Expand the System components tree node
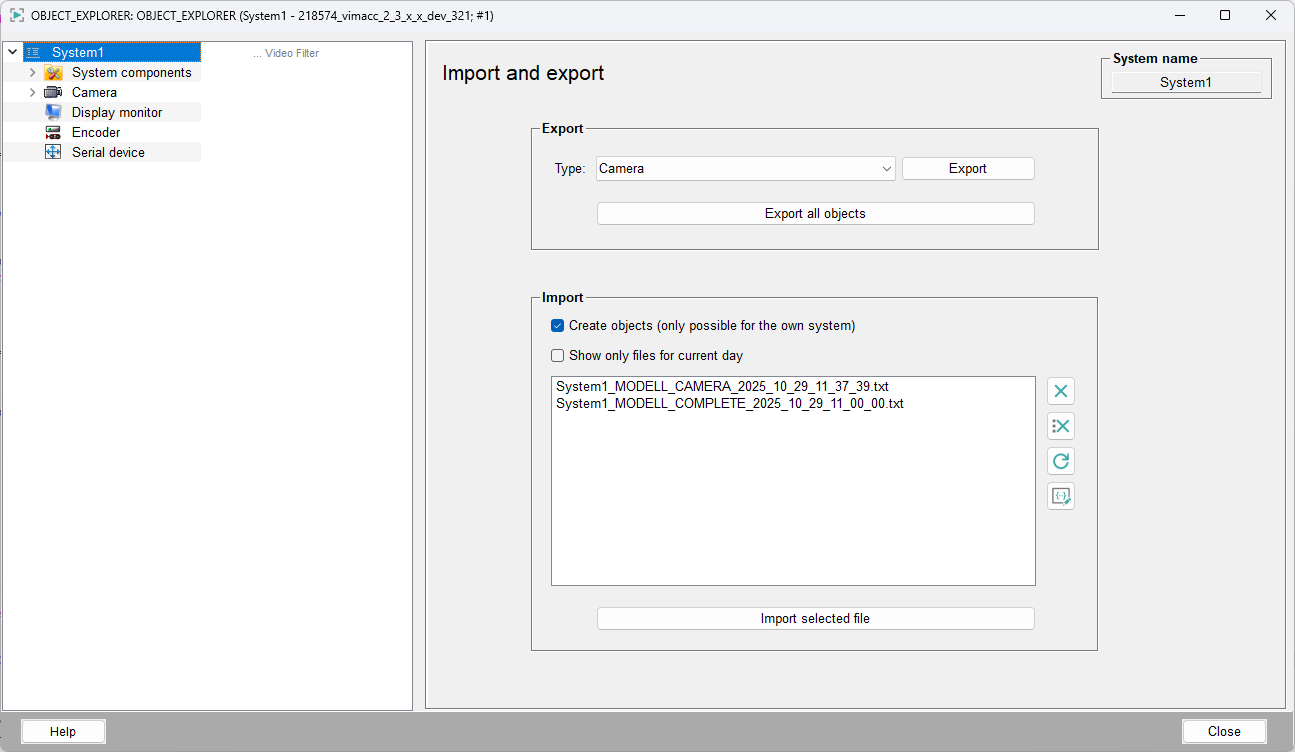 (32, 73)
